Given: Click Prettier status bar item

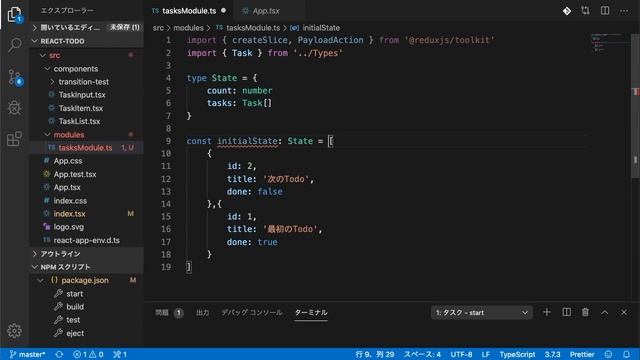Looking at the screenshot, I should [x=582, y=354].
